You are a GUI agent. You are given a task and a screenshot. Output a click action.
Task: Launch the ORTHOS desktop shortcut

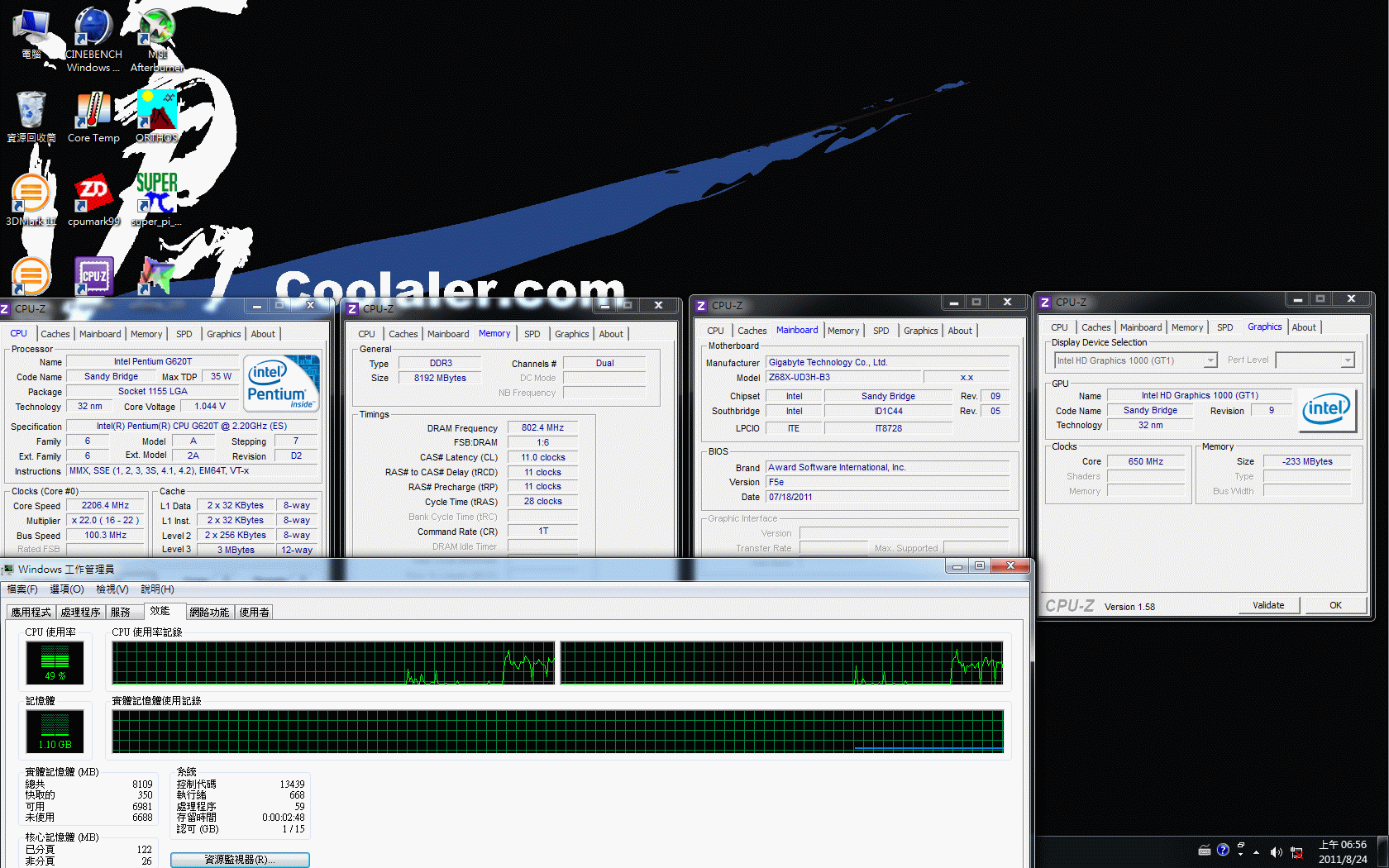tap(157, 116)
